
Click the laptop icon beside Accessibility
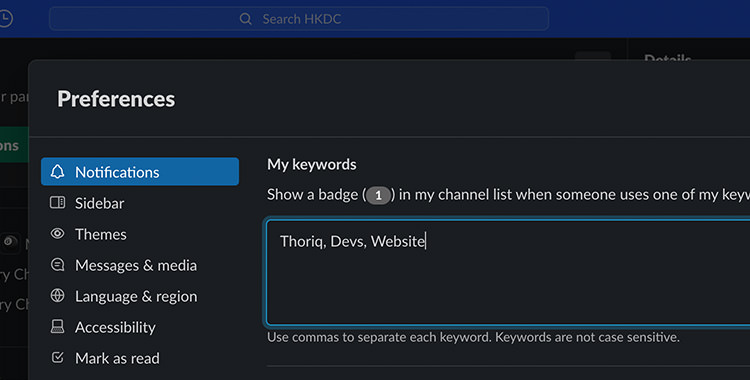point(57,327)
